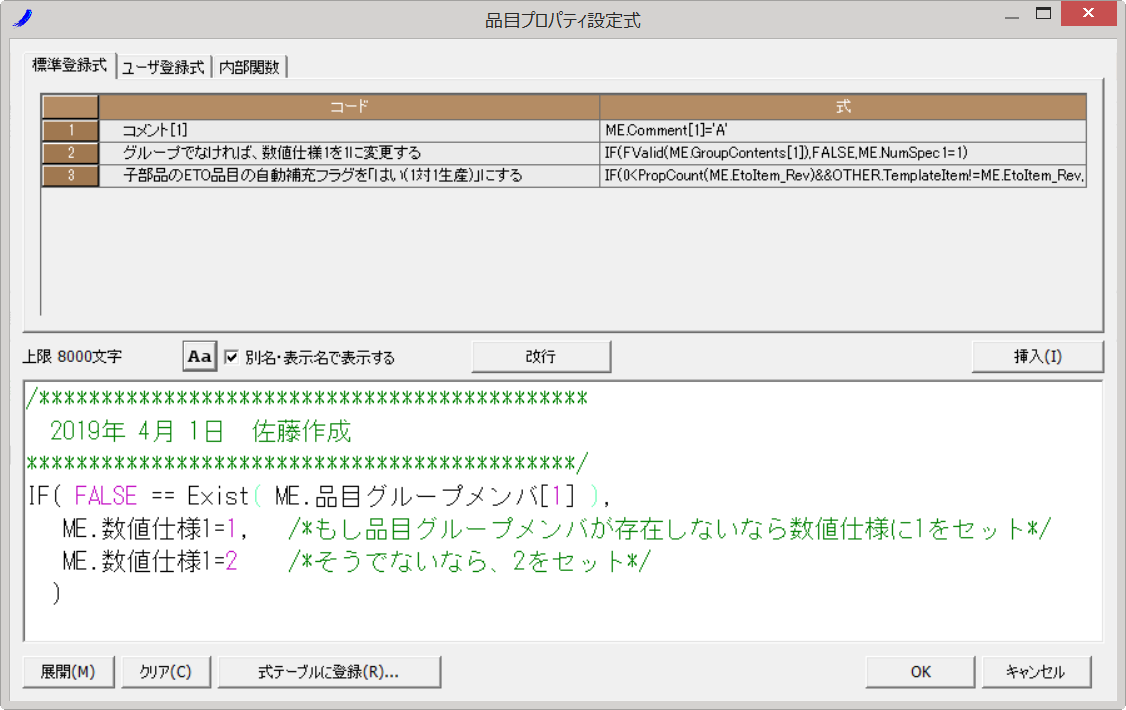The width and height of the screenshot is (1126, 710).
Task: Click 式テーブルに登録(R)... button
Action: point(329,672)
